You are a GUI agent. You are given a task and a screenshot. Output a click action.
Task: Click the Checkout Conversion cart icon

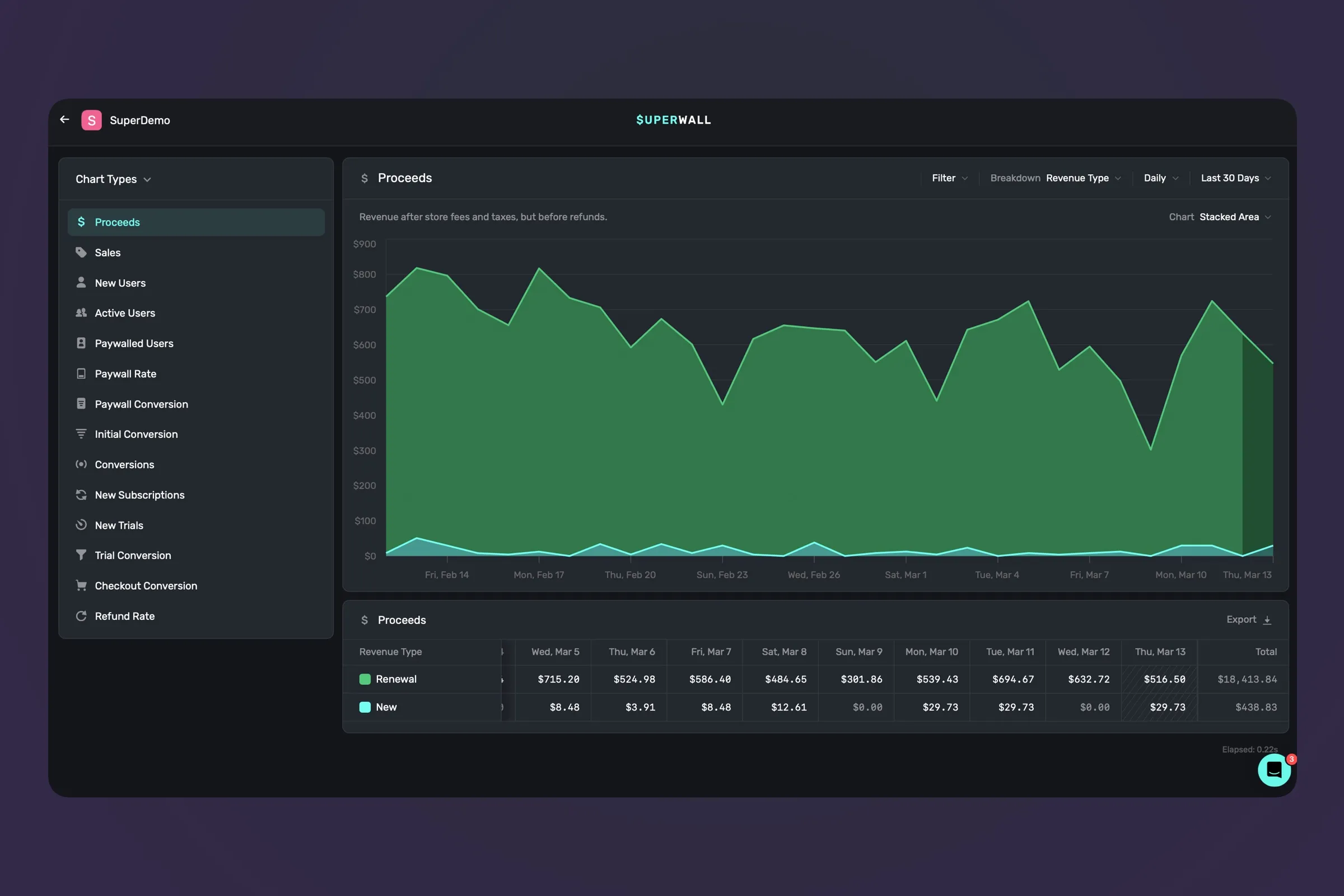[x=81, y=585]
